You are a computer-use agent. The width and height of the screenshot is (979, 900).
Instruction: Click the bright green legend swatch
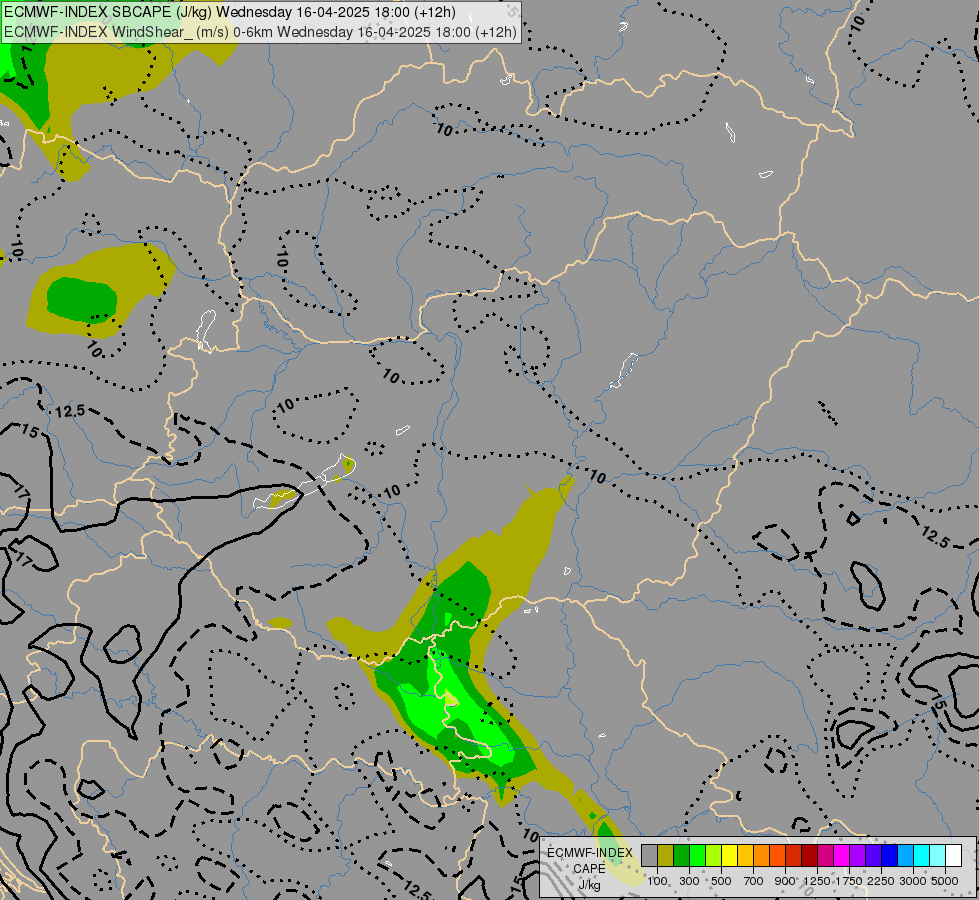pos(697,855)
